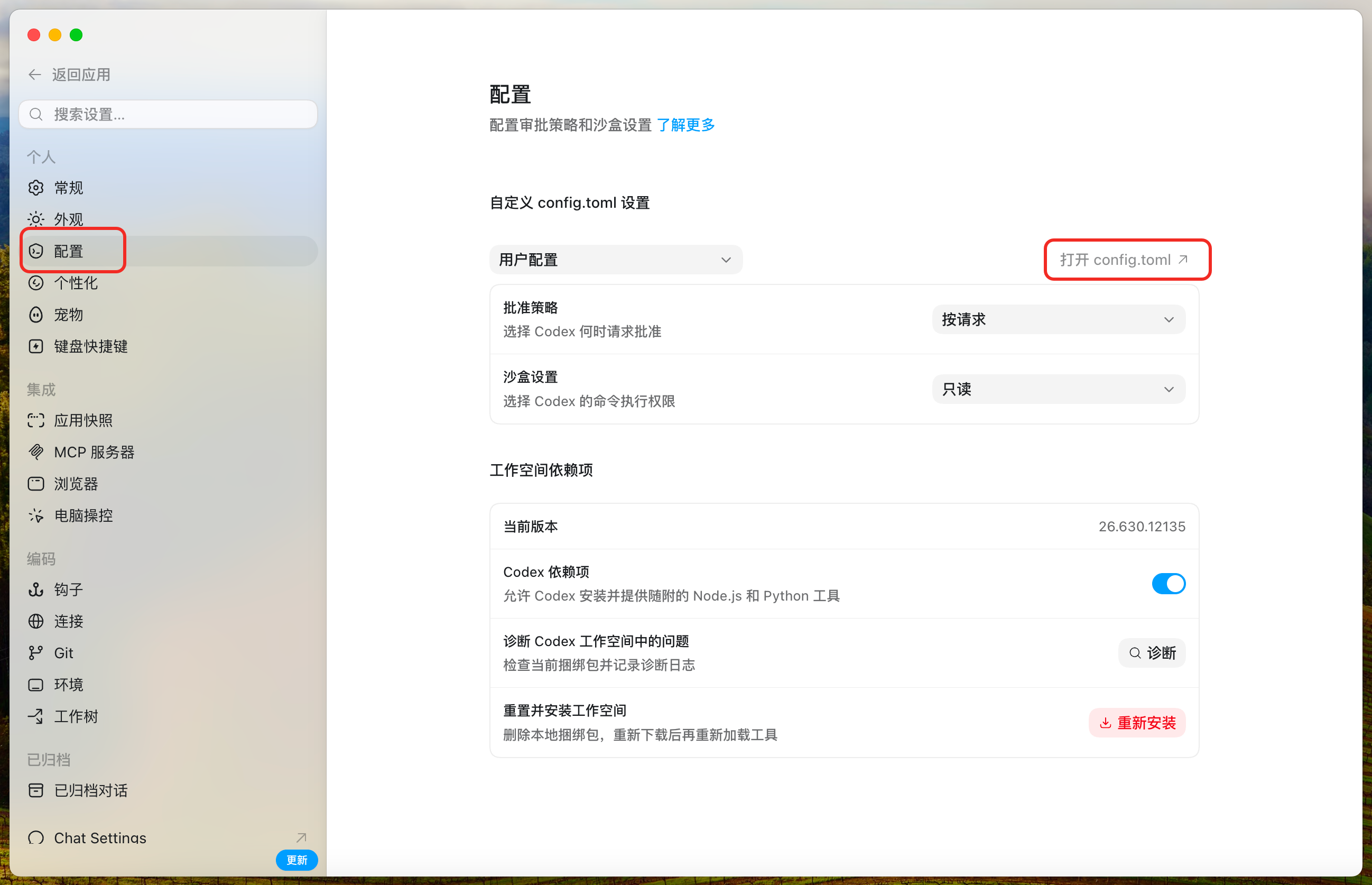Click the branch icon beside Git
The image size is (1372, 885).
coord(36,653)
